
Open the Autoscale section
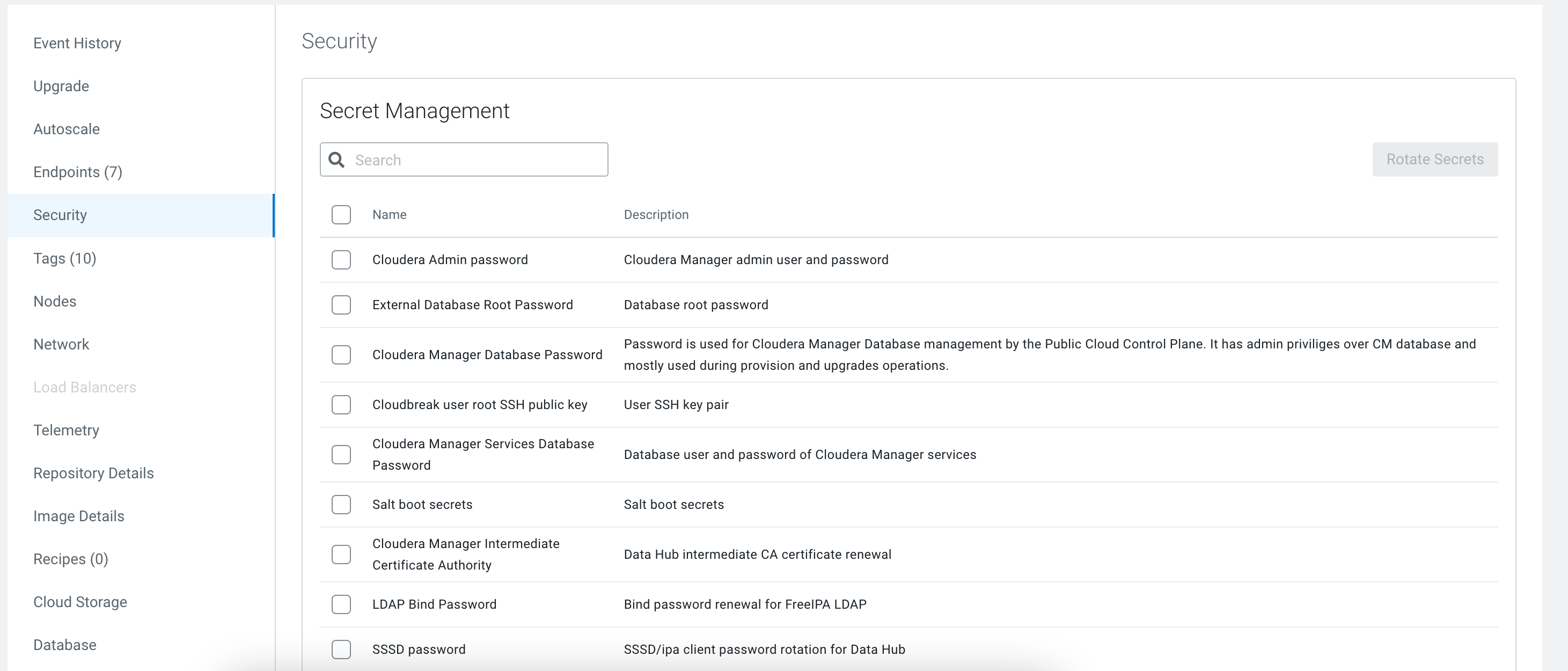67,129
